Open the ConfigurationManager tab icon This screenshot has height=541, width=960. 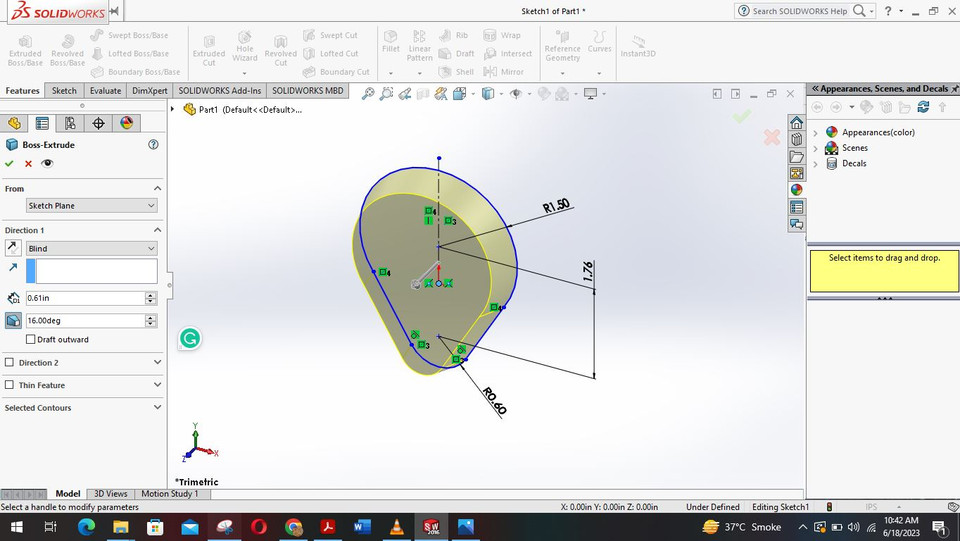coord(70,123)
